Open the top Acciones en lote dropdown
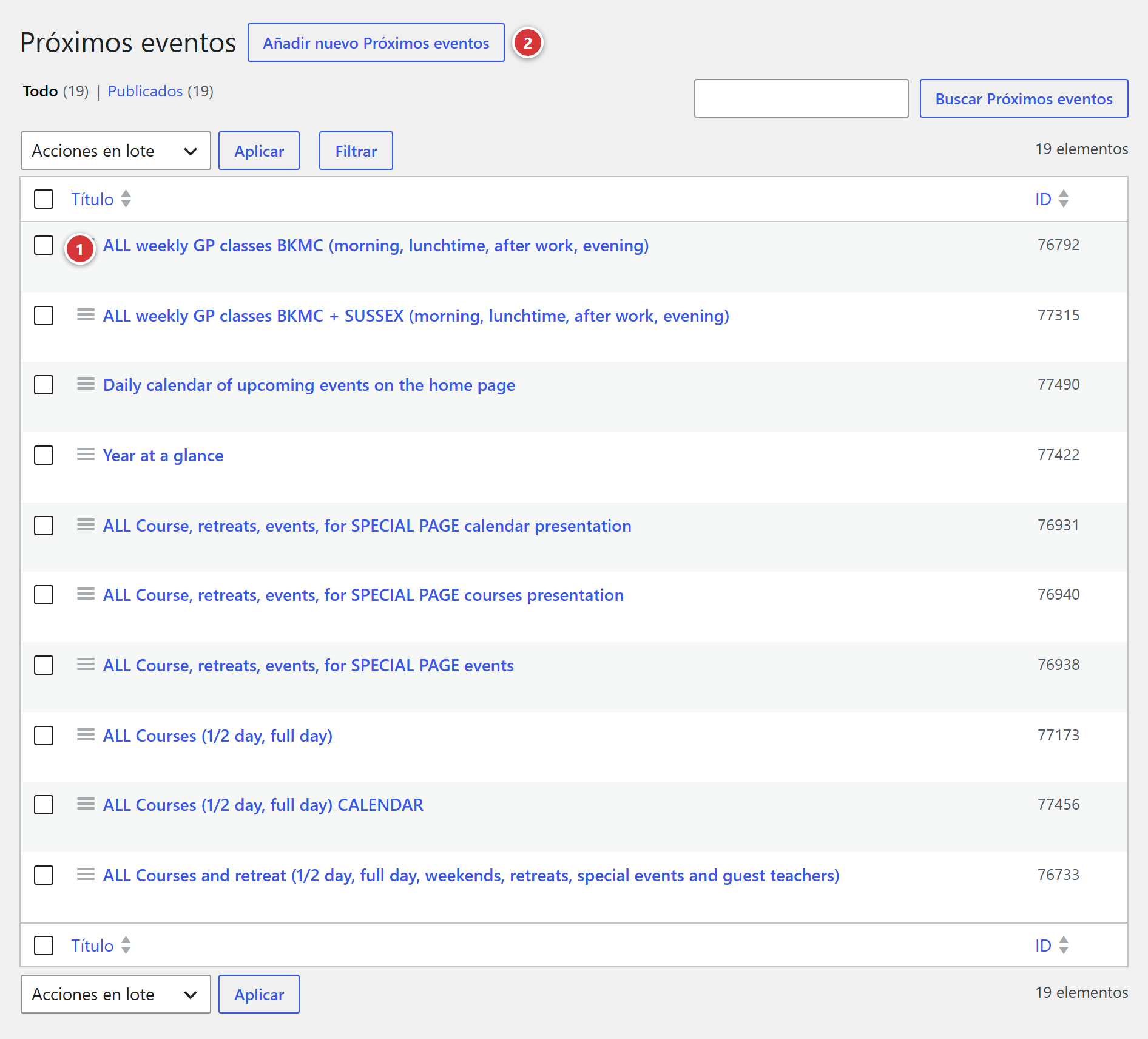The image size is (1148, 1039). coord(116,151)
